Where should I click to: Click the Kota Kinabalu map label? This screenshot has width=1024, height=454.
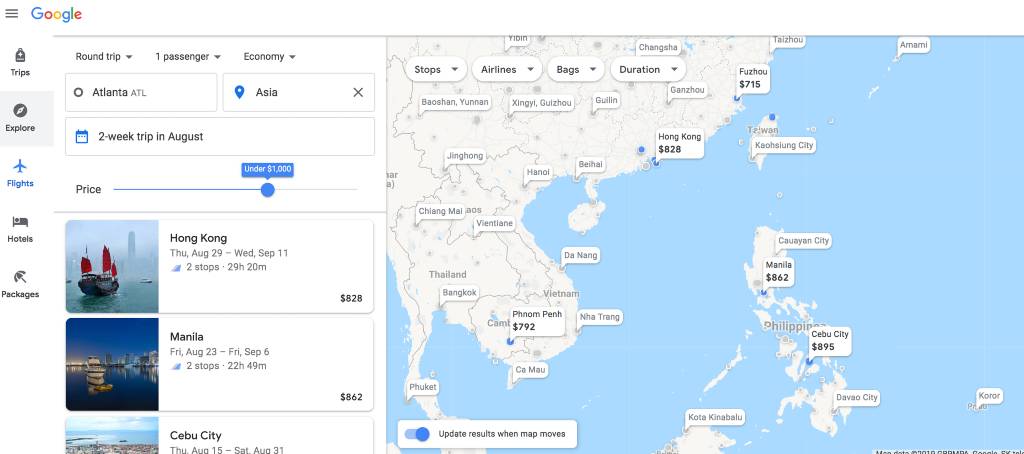point(716,417)
